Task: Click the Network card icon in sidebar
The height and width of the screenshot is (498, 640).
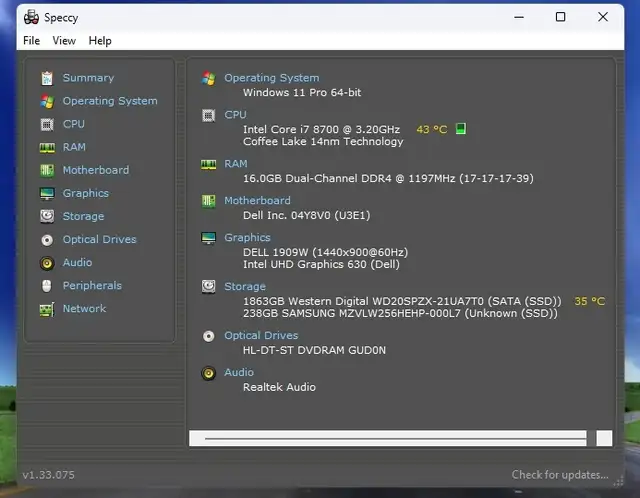Action: 47,309
